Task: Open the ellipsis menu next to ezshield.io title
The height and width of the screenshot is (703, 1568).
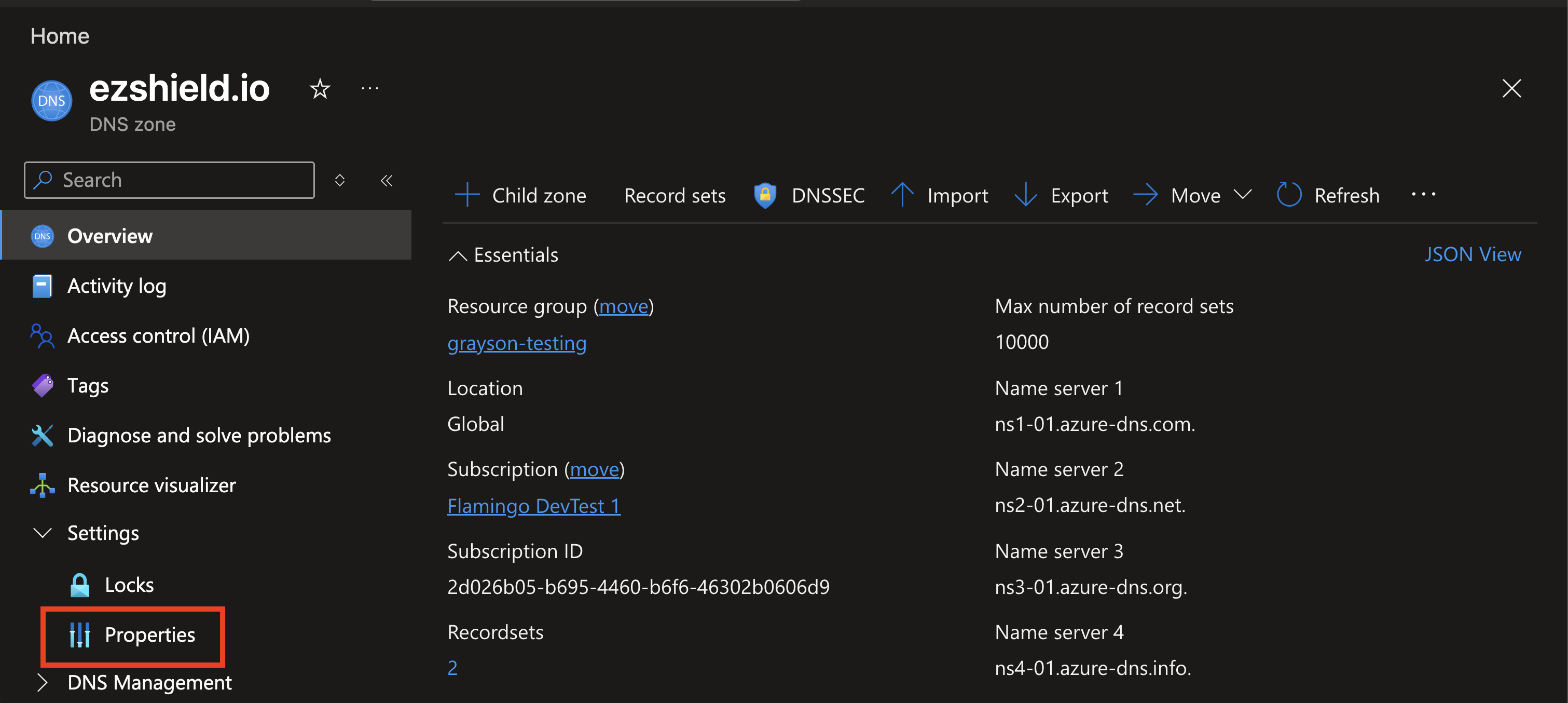Action: (x=369, y=89)
